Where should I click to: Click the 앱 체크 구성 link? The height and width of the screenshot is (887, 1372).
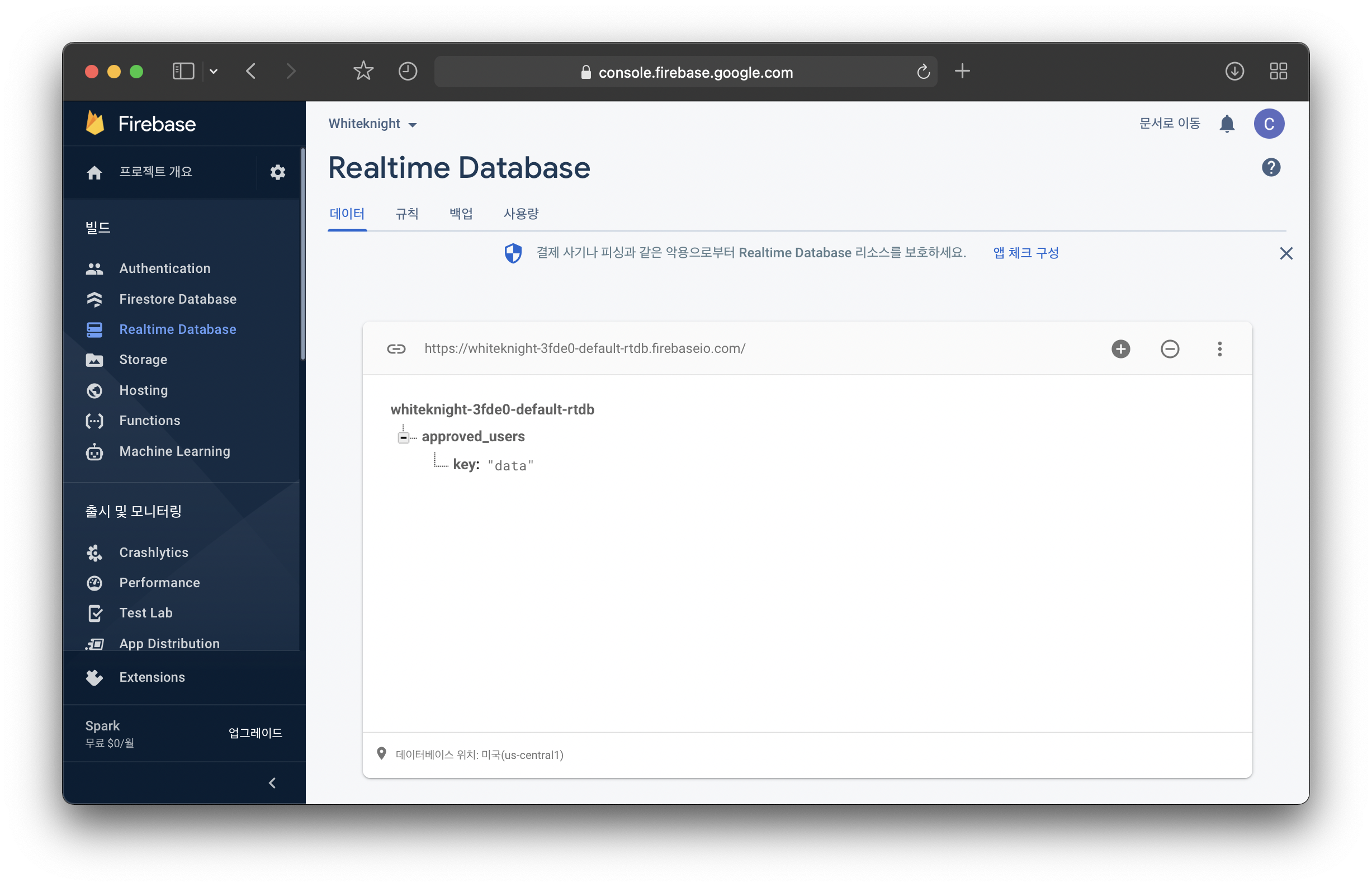pos(1025,253)
